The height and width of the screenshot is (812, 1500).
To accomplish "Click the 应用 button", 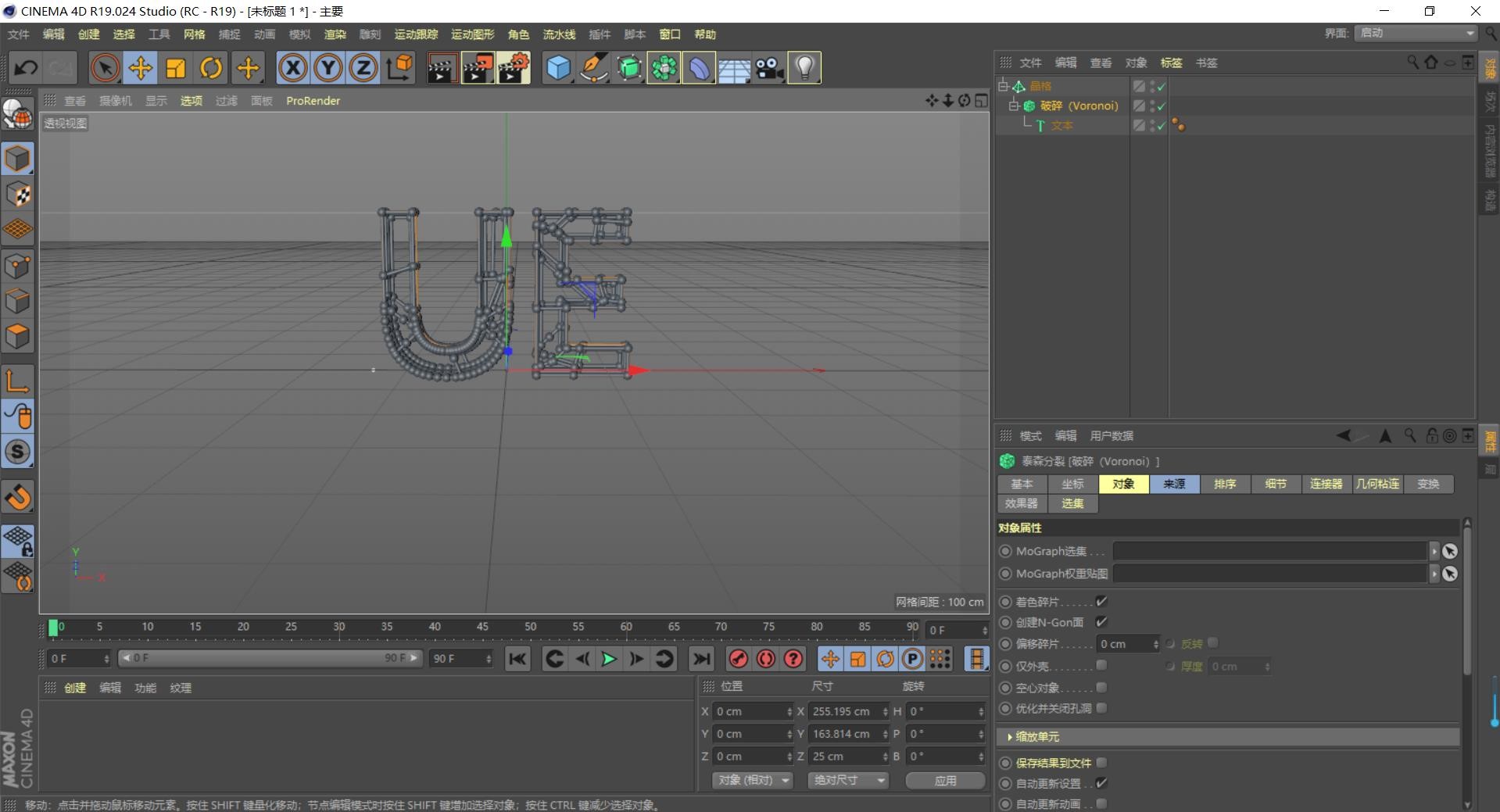I will pyautogui.click(x=945, y=780).
